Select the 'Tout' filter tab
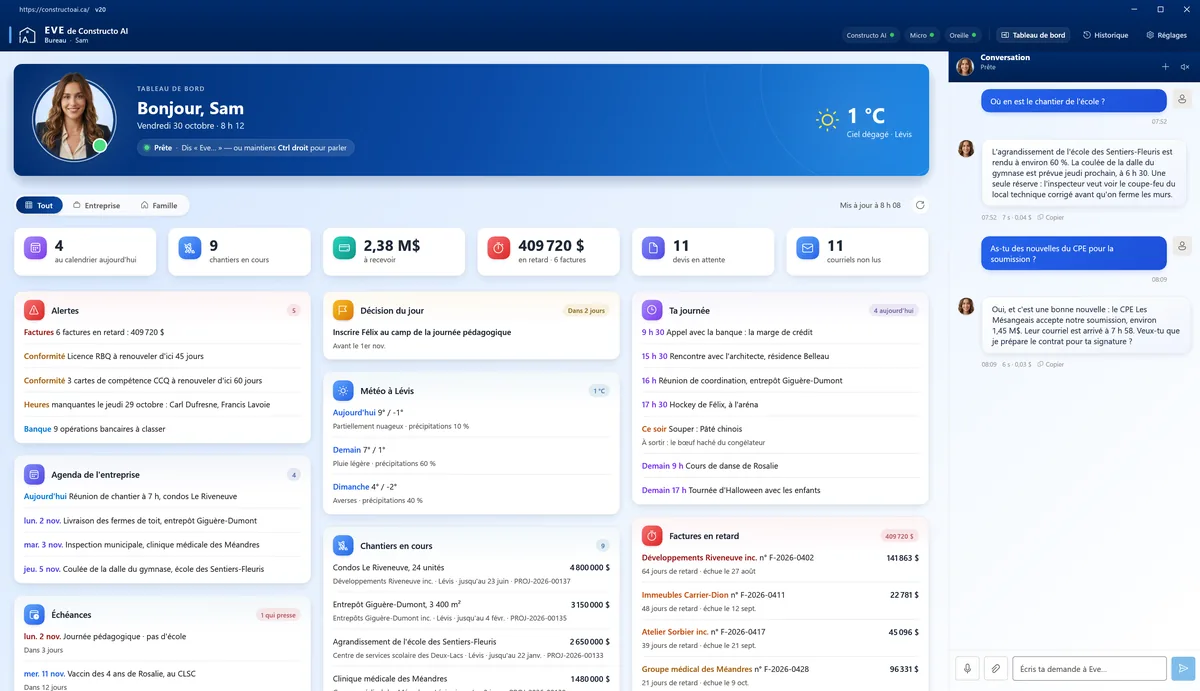The image size is (1200, 691). click(x=39, y=205)
